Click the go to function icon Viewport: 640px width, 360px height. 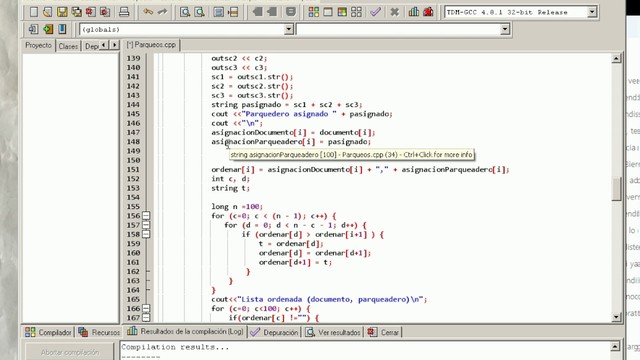click(218, 12)
